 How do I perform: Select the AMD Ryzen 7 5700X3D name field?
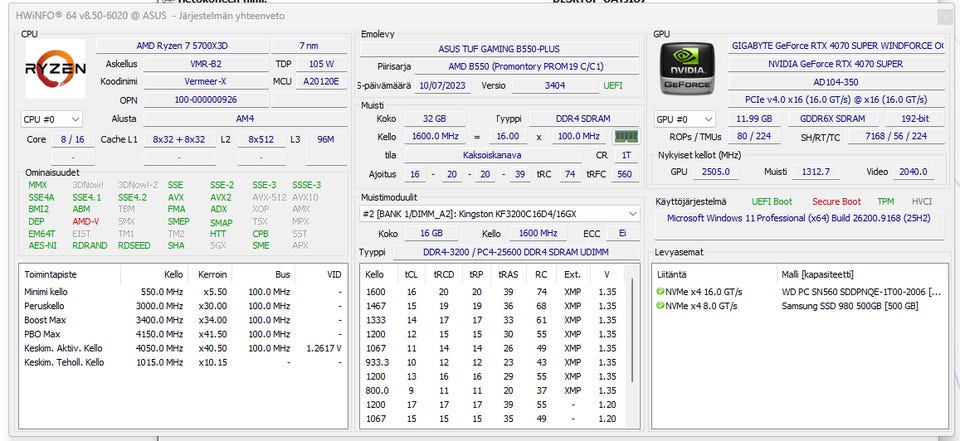click(x=182, y=46)
